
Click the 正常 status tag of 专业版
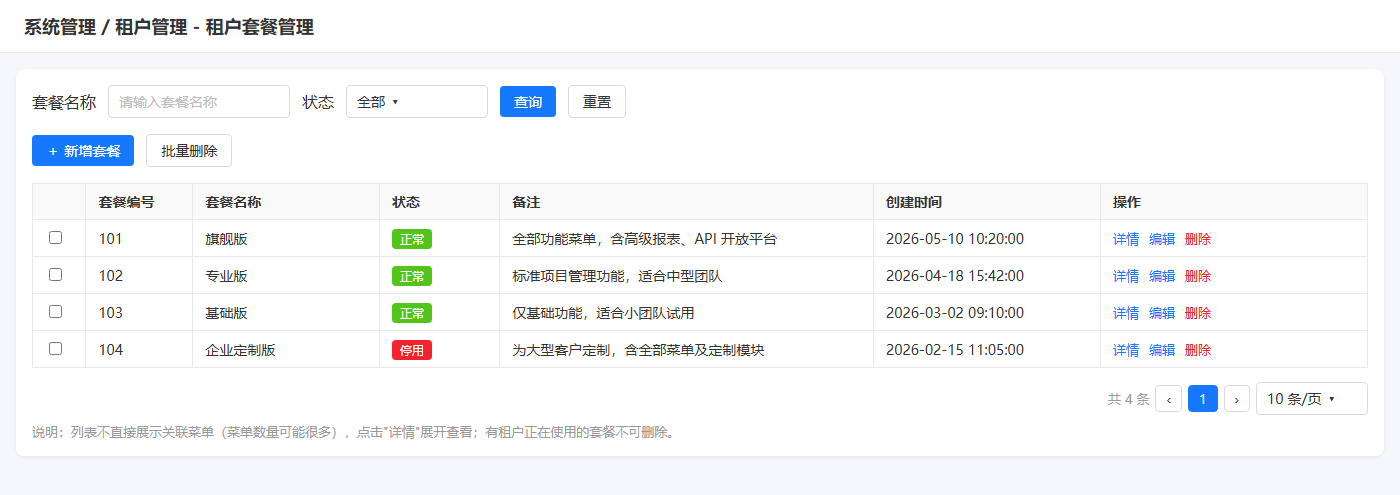pyautogui.click(x=412, y=276)
